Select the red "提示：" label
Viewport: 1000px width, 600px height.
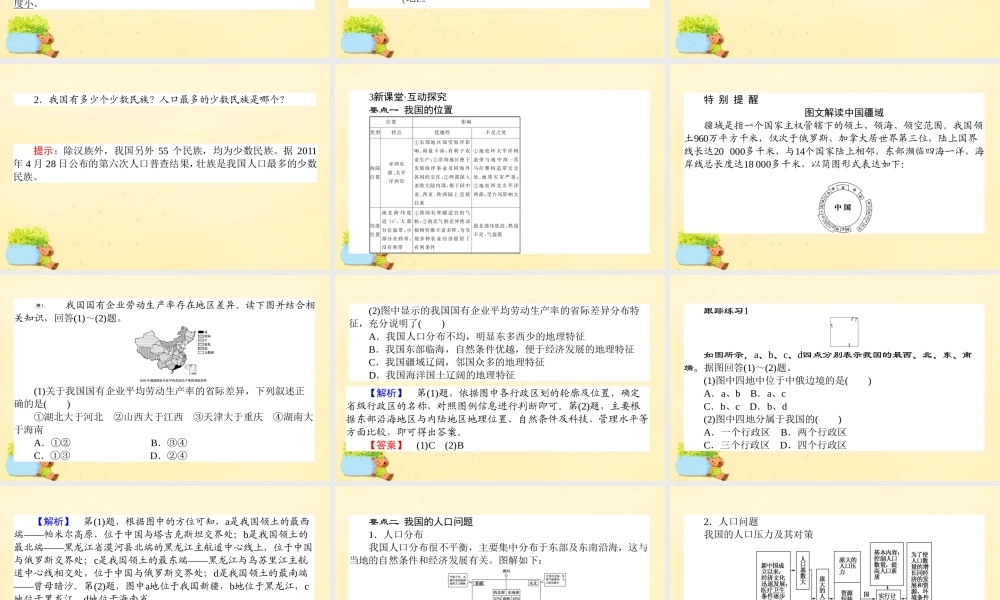click(x=46, y=151)
